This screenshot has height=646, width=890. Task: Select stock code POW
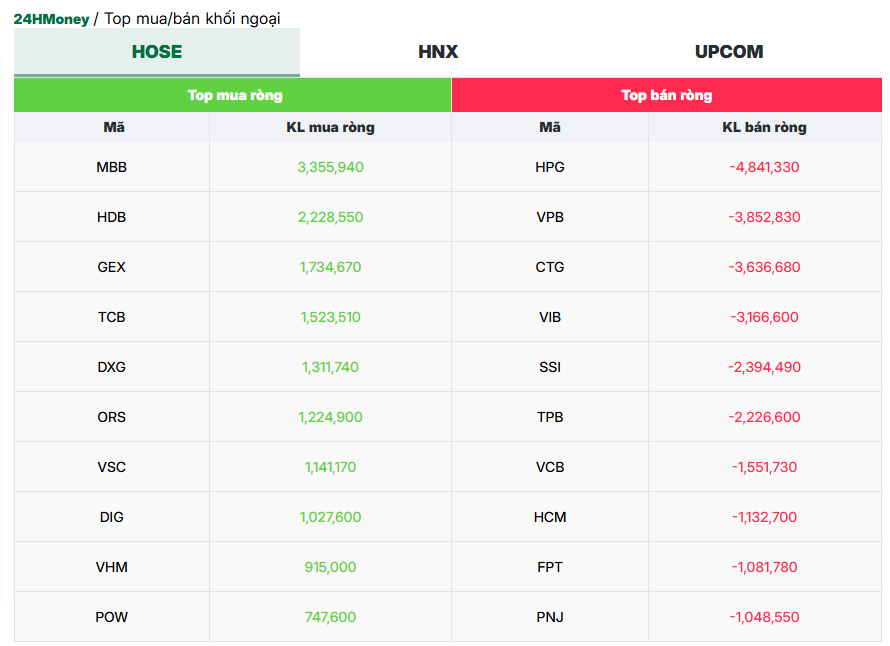112,616
